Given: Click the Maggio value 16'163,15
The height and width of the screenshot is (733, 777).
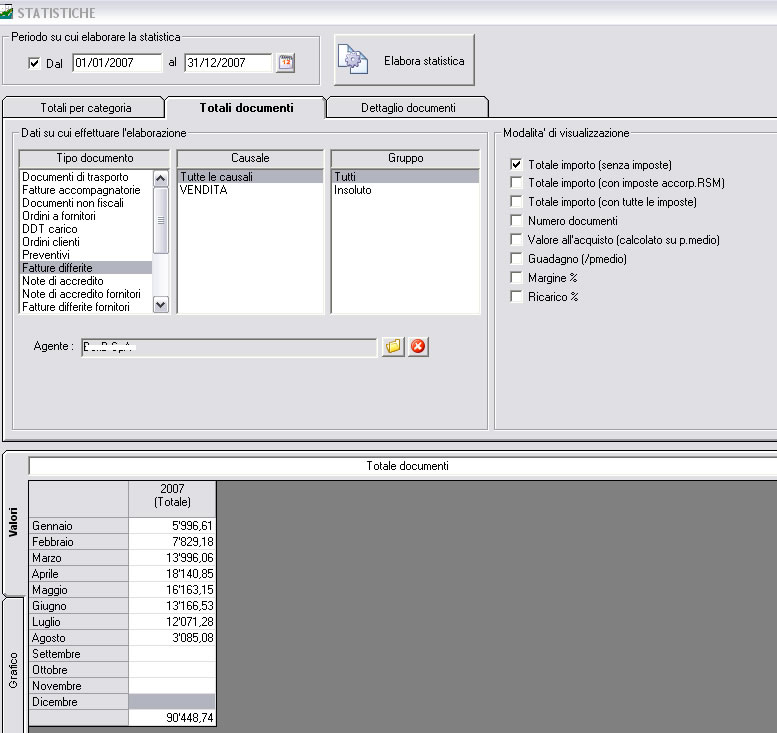Looking at the screenshot, I should [x=172, y=590].
